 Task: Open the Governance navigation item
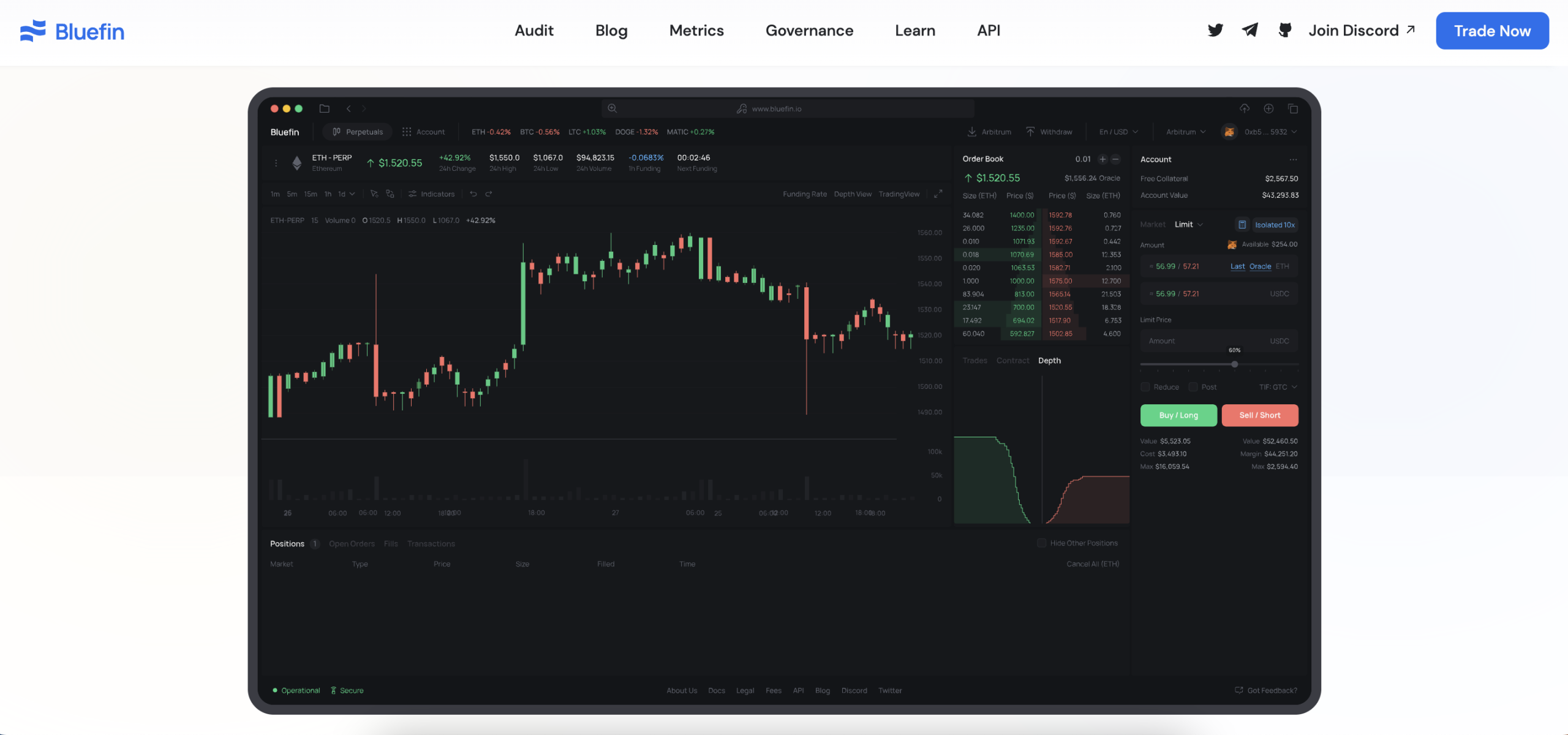click(x=809, y=31)
